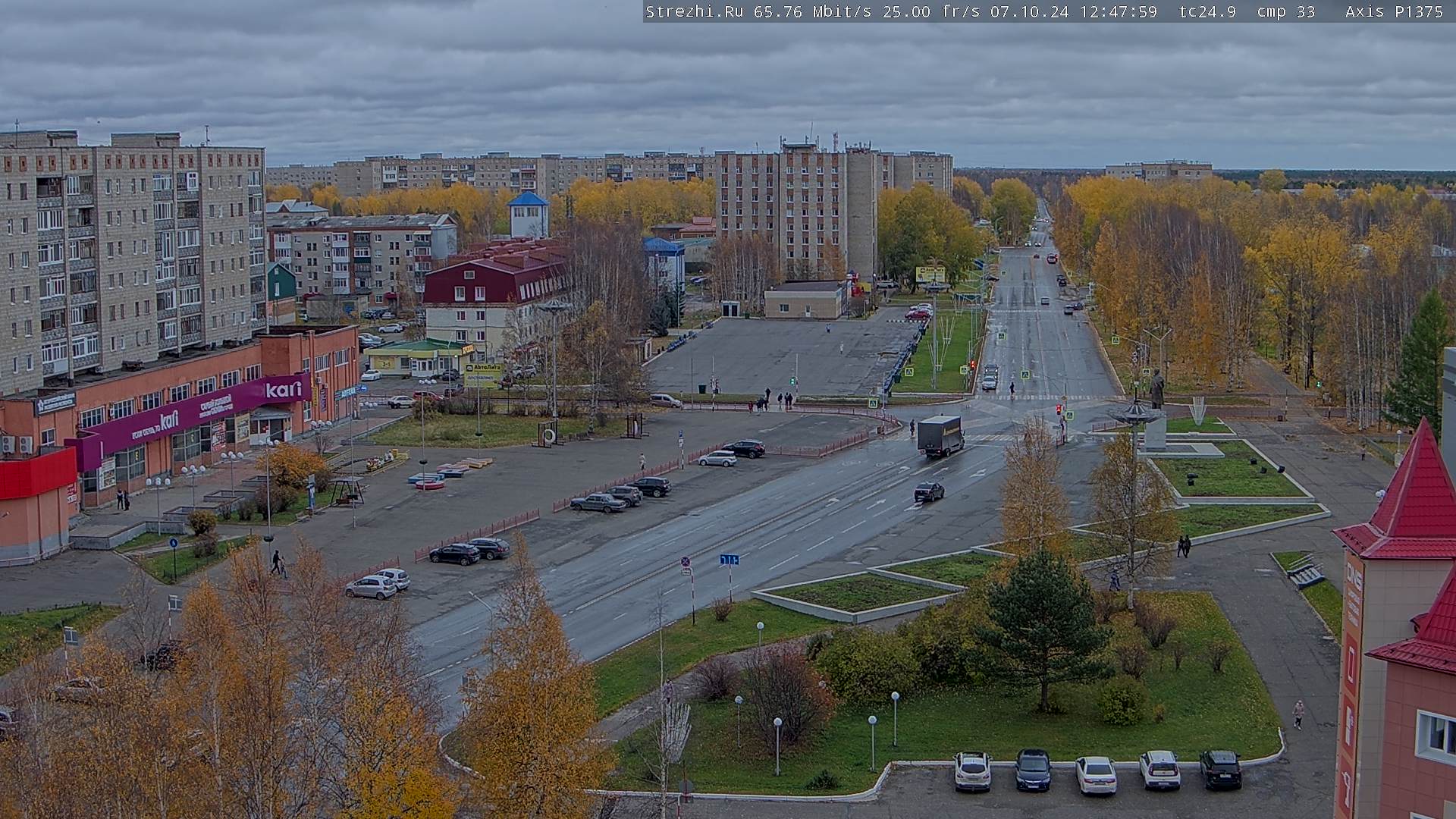Image resolution: width=1456 pixels, height=819 pixels.
Task: Select the tc24.9 overlay value
Action: coord(1207,11)
